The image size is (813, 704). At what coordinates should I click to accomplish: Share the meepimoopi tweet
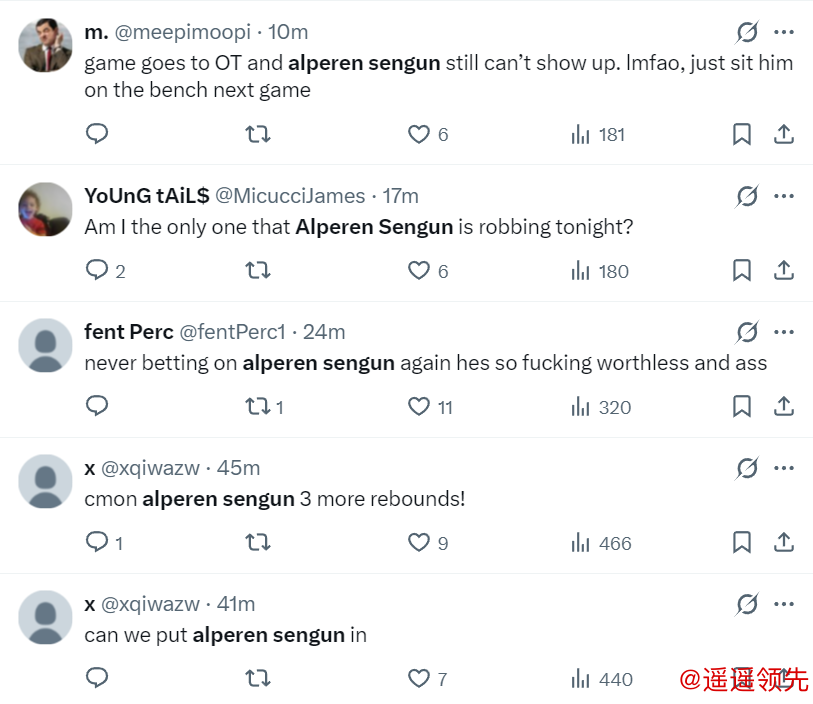tap(784, 134)
